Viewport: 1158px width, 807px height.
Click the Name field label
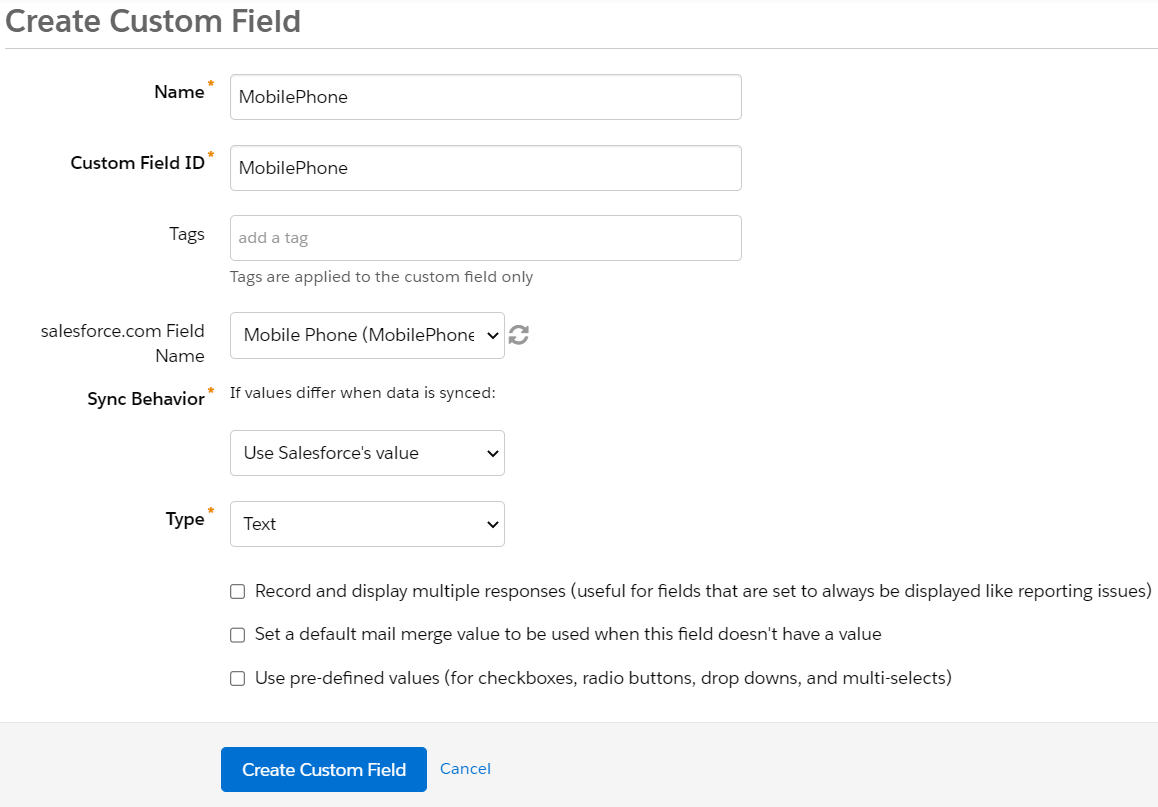coord(179,92)
